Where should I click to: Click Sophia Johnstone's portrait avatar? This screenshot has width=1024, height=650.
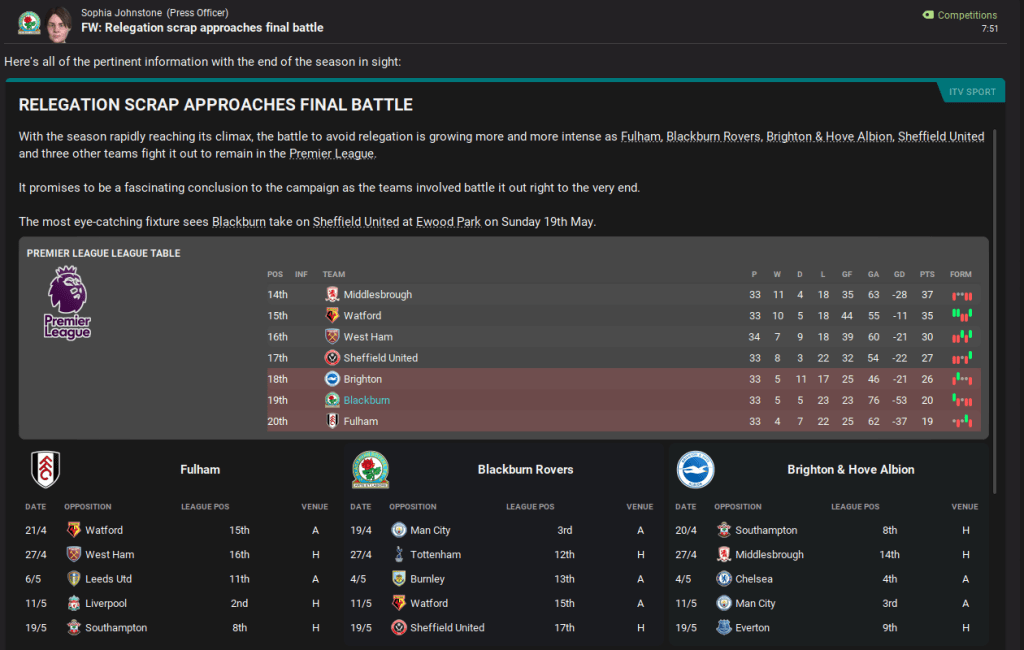(59, 20)
